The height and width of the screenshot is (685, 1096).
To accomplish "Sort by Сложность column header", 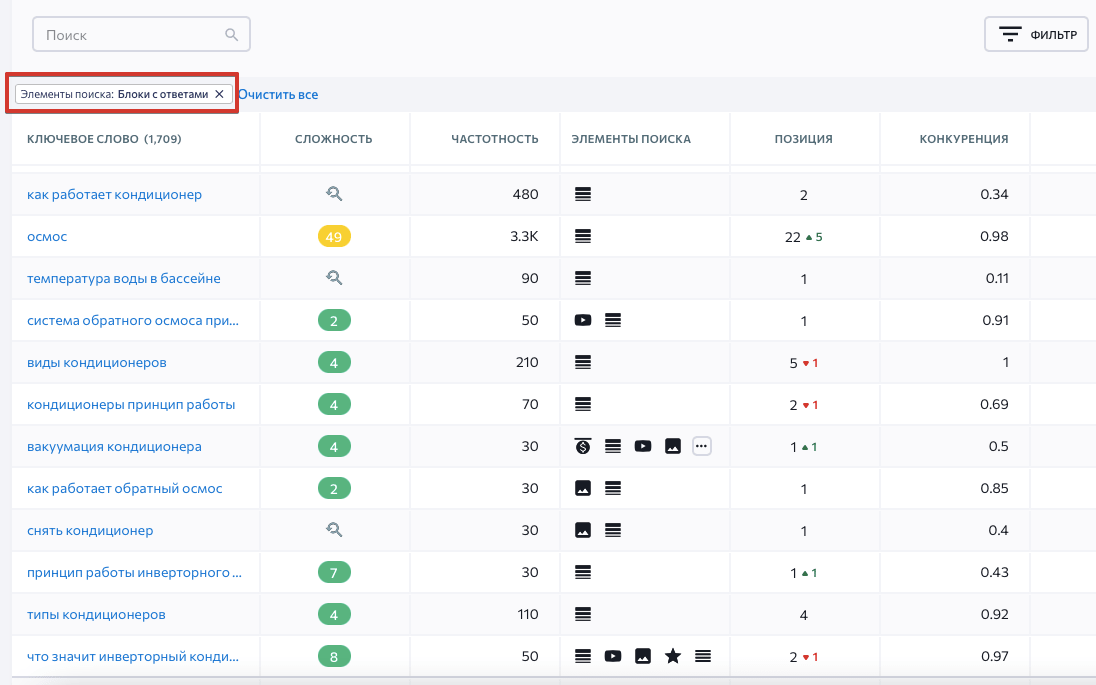I will tap(334, 139).
